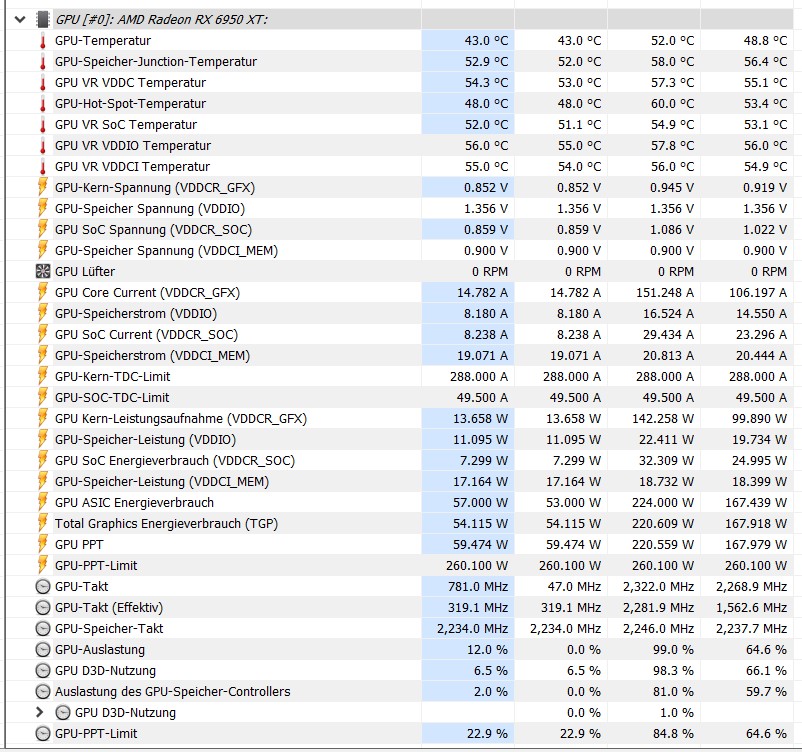
Task: Click maximum hot-spot value 60.0 °C
Action: [x=672, y=104]
